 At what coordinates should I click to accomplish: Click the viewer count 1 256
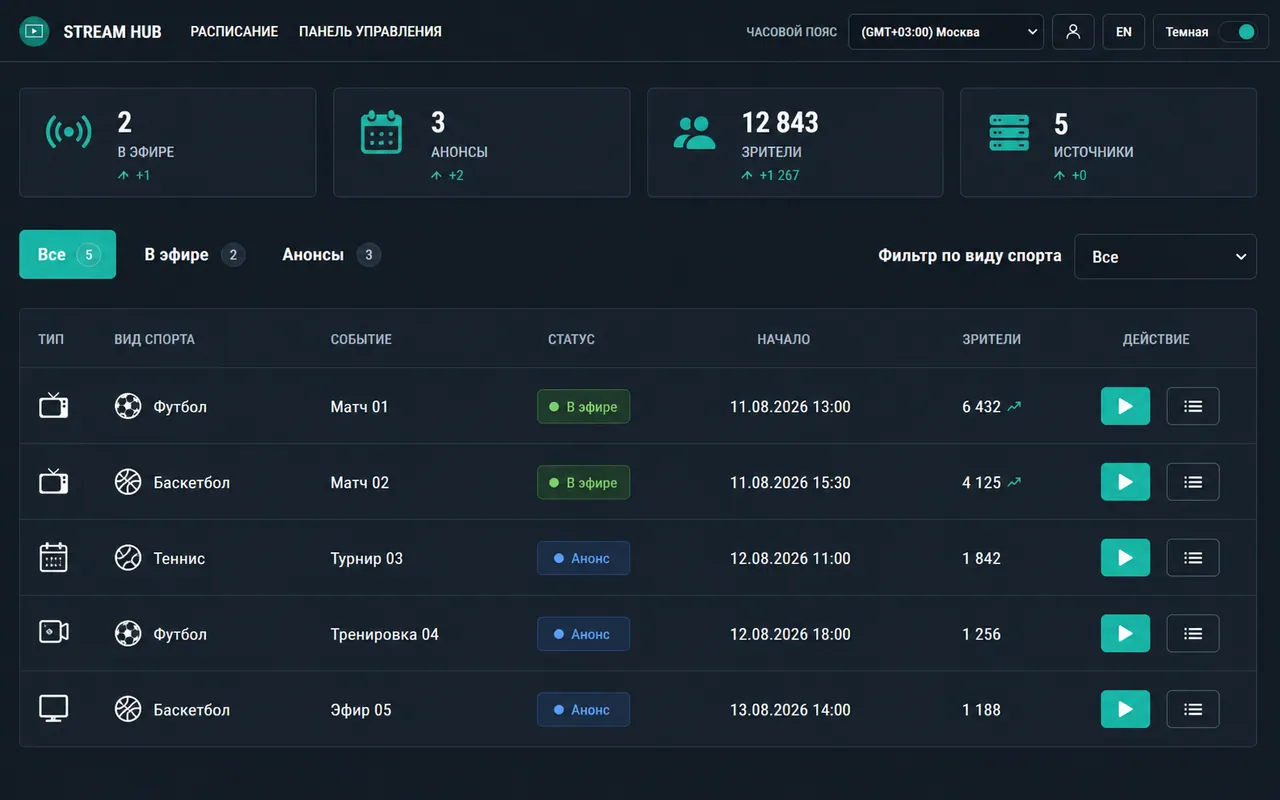[x=981, y=634]
